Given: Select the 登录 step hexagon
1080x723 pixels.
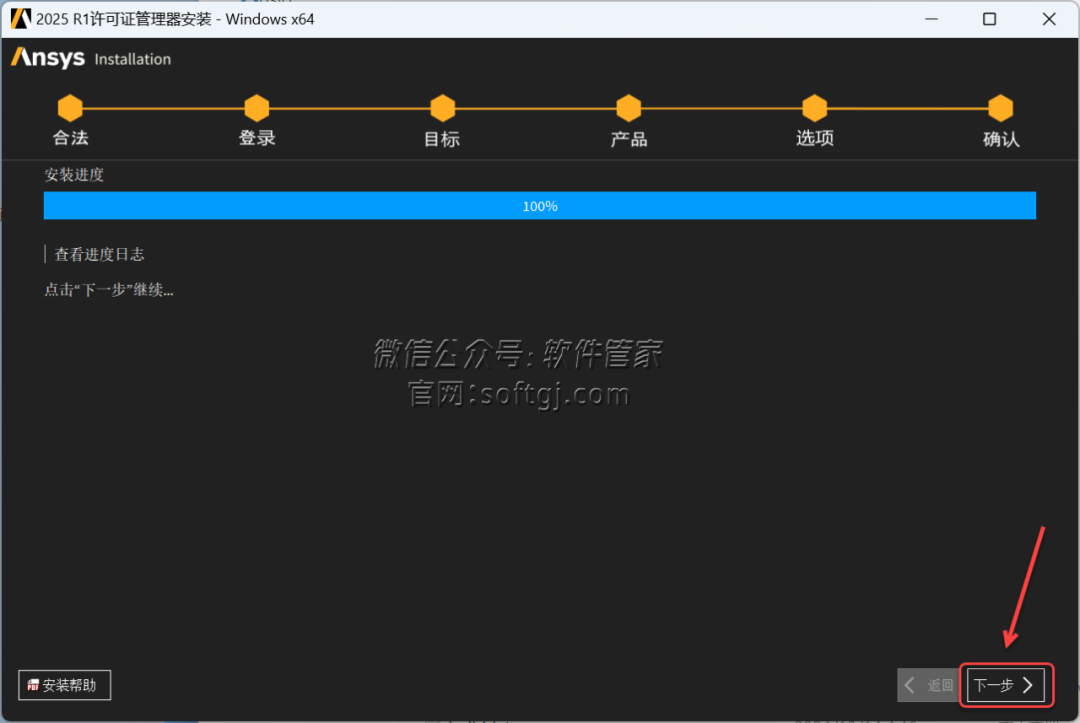Looking at the screenshot, I should [x=257, y=108].
